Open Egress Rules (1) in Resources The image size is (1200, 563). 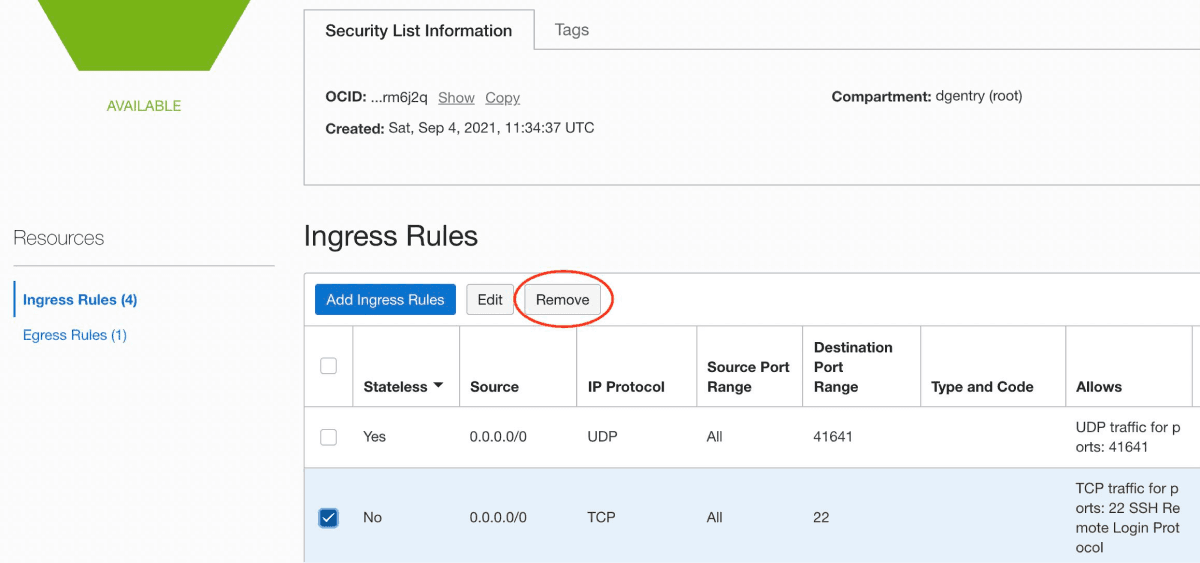point(75,335)
